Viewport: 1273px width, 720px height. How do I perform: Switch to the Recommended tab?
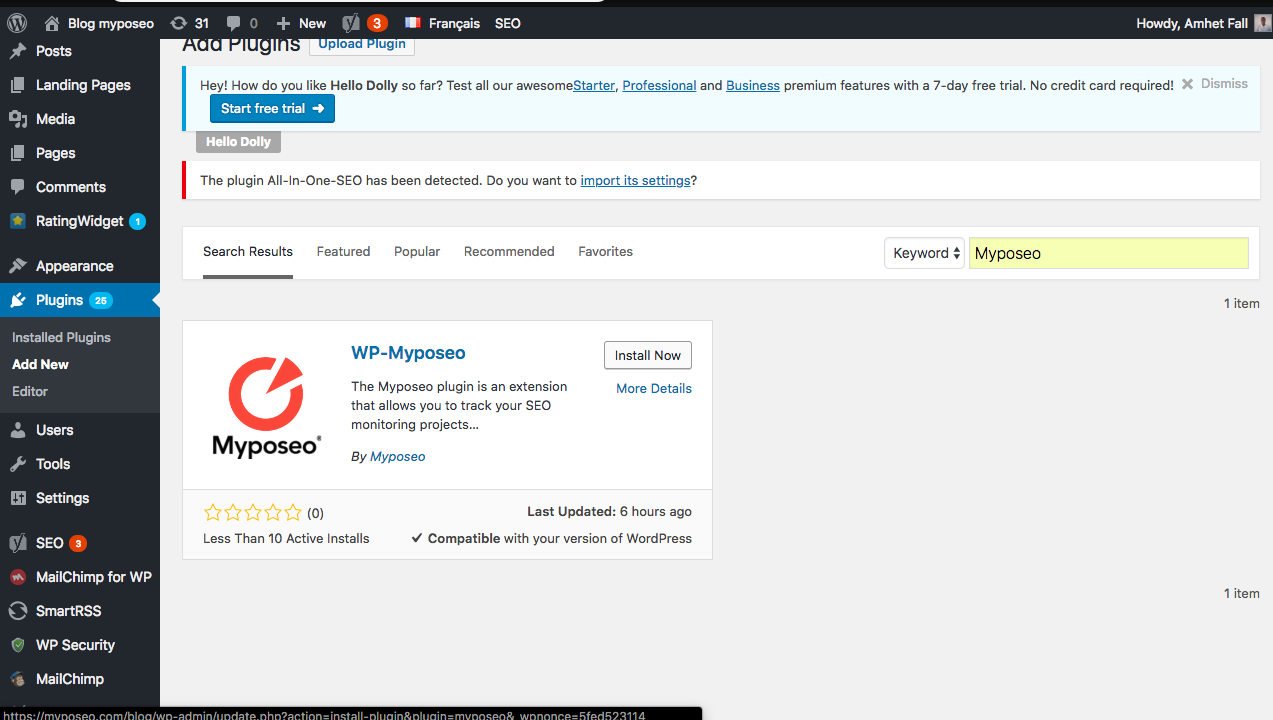click(509, 252)
